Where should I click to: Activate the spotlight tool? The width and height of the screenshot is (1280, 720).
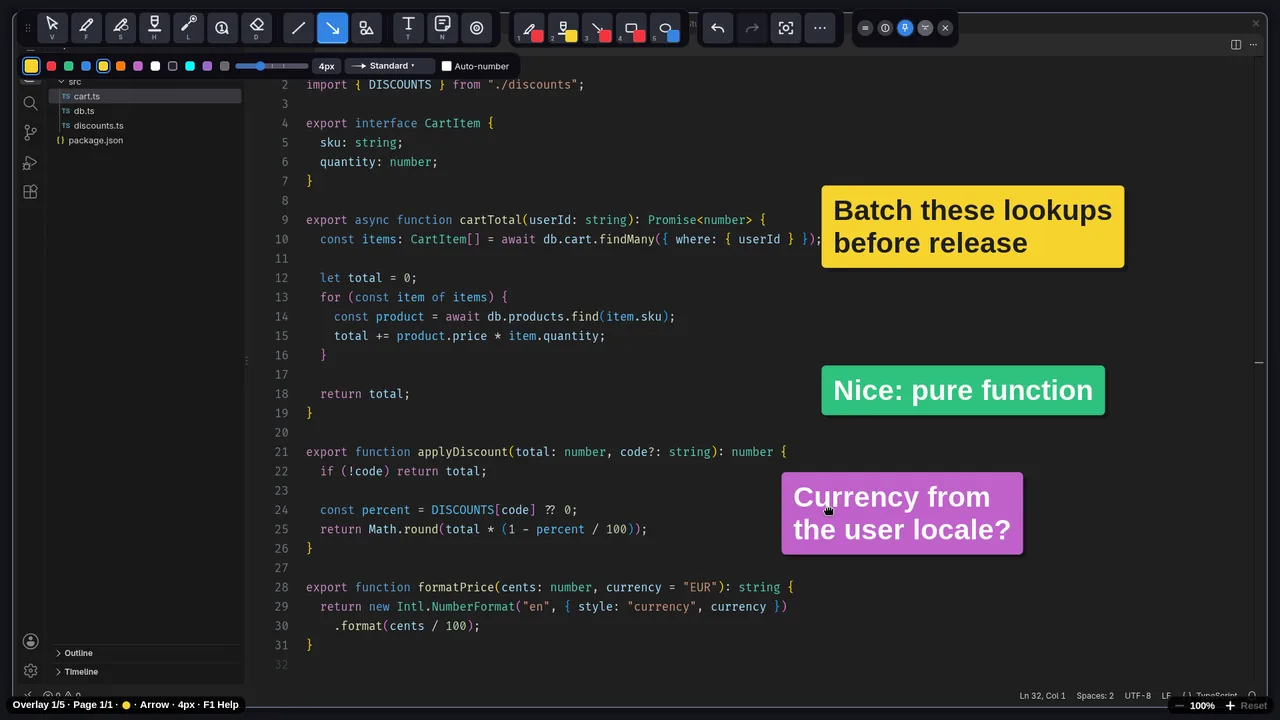coord(476,28)
